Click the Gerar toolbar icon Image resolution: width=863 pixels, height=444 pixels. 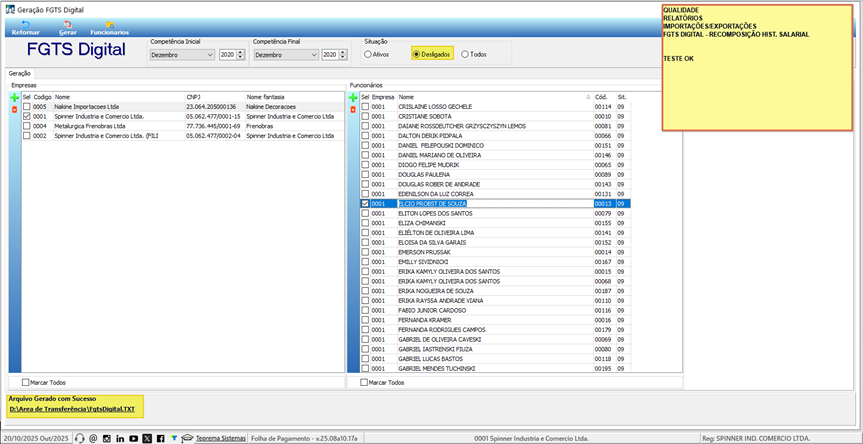tap(68, 28)
